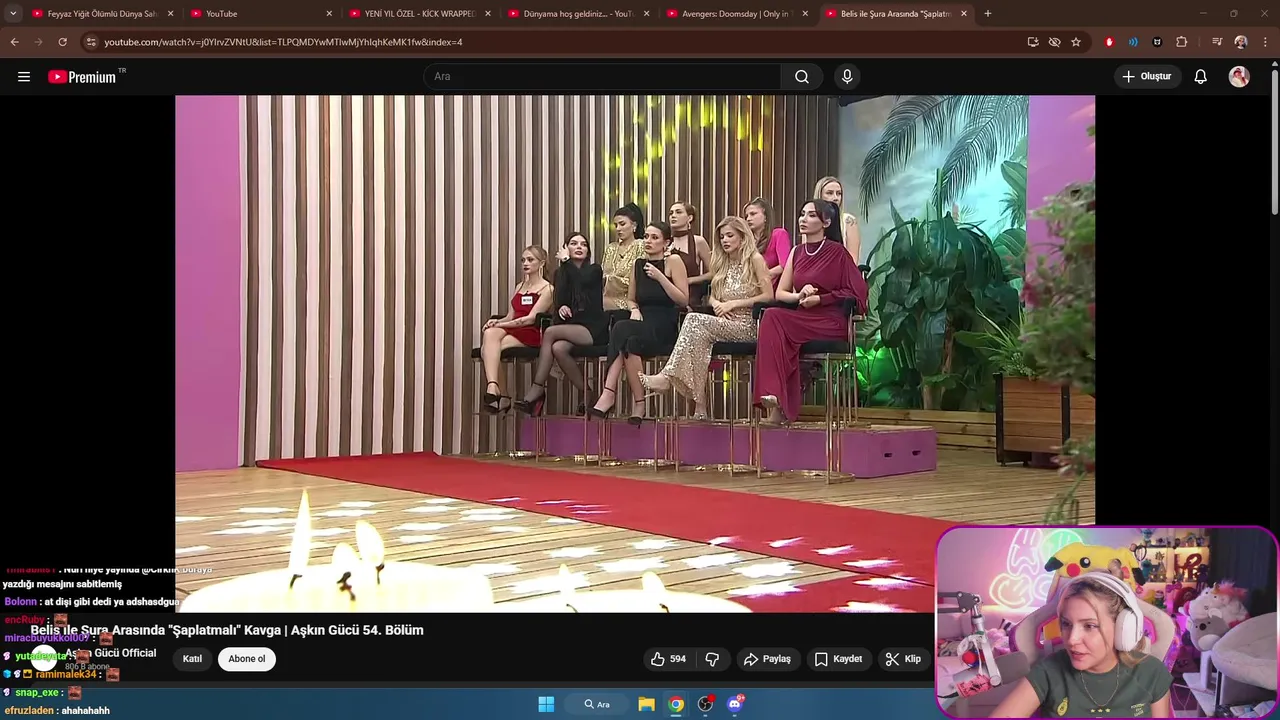The width and height of the screenshot is (1280, 720).
Task: Open a new browser tab with plus
Action: coord(988,14)
